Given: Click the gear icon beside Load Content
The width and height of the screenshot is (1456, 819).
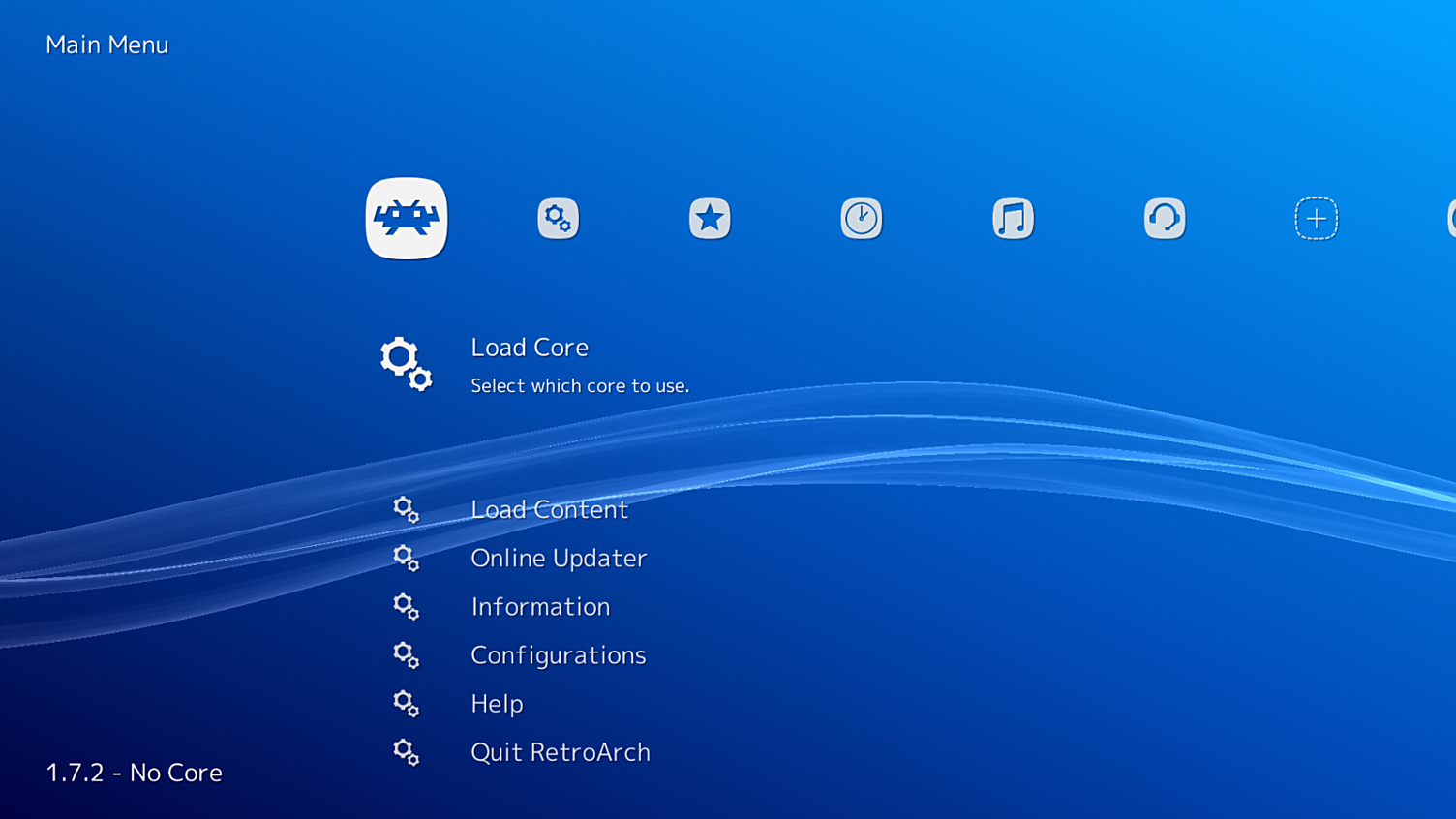Looking at the screenshot, I should 406,509.
